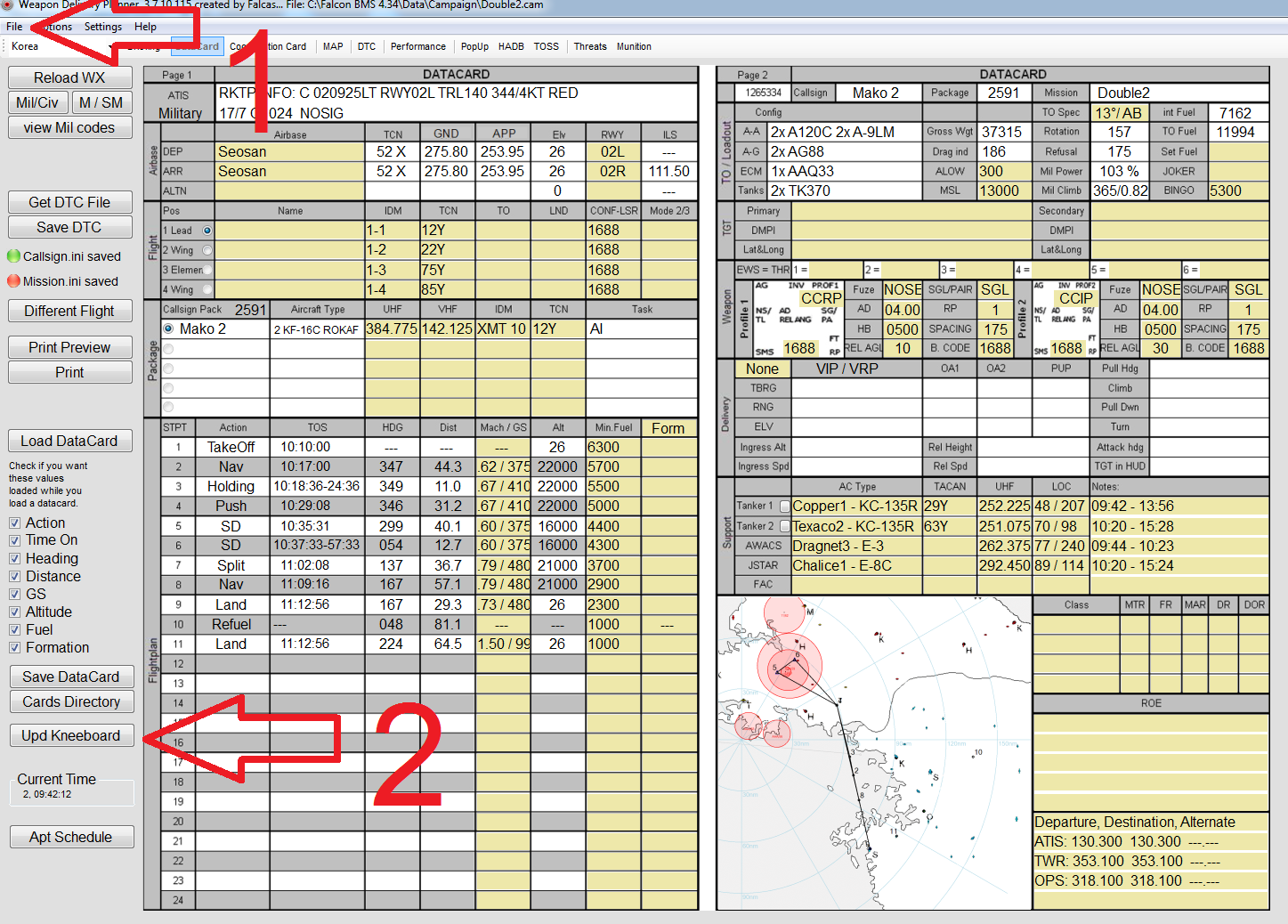Open the Korea theater dropdown
Image resolution: width=1288 pixels, height=924 pixels.
click(62, 46)
